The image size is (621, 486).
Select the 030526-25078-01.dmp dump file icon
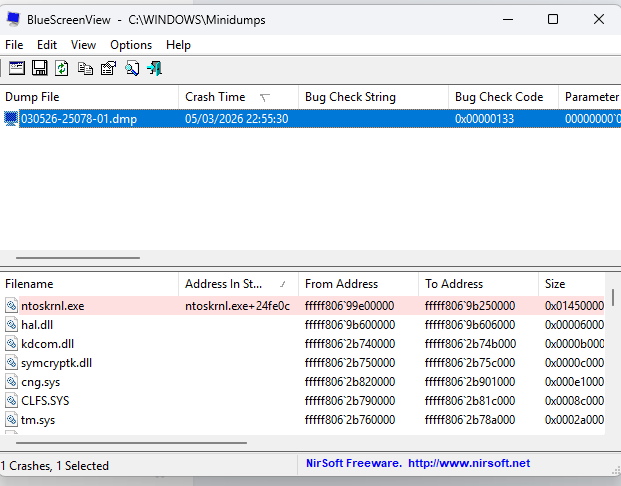(11, 119)
